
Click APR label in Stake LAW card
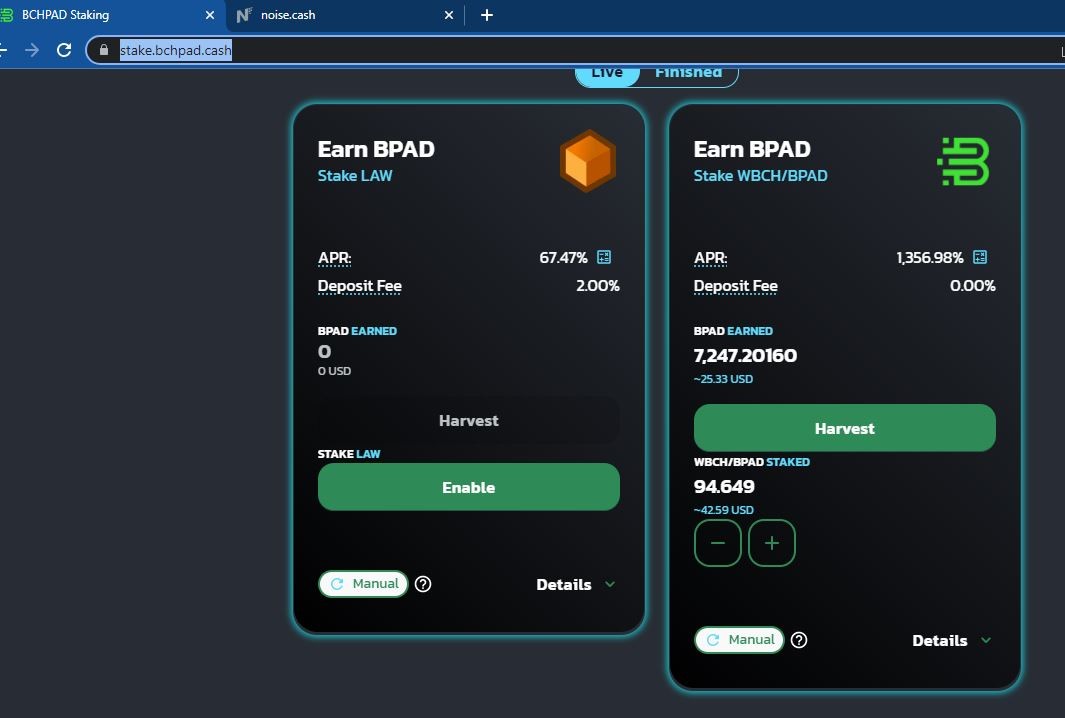coord(335,258)
